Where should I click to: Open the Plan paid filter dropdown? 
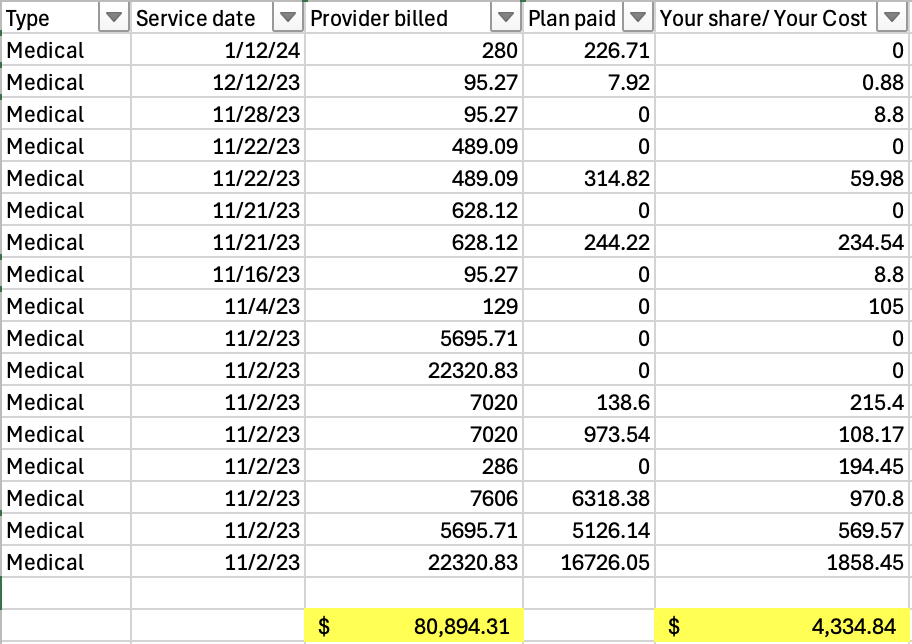point(635,18)
